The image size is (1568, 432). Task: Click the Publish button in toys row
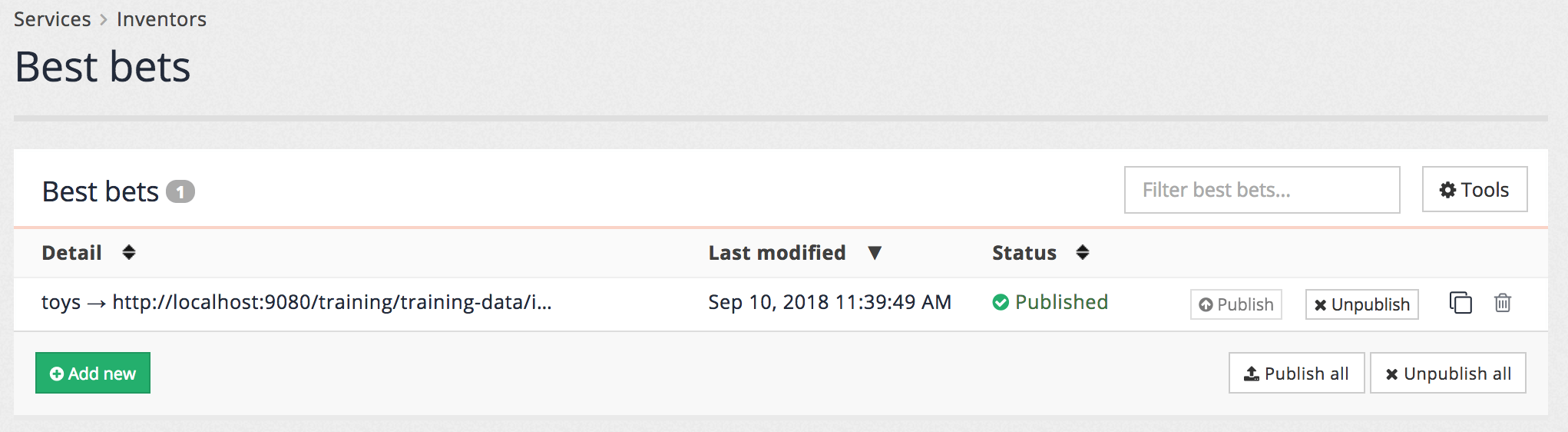pos(1236,304)
